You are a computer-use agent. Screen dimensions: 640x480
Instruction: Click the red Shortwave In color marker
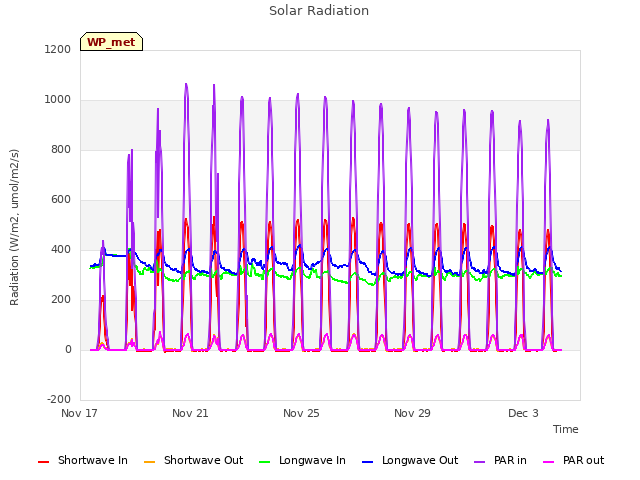click(43, 462)
